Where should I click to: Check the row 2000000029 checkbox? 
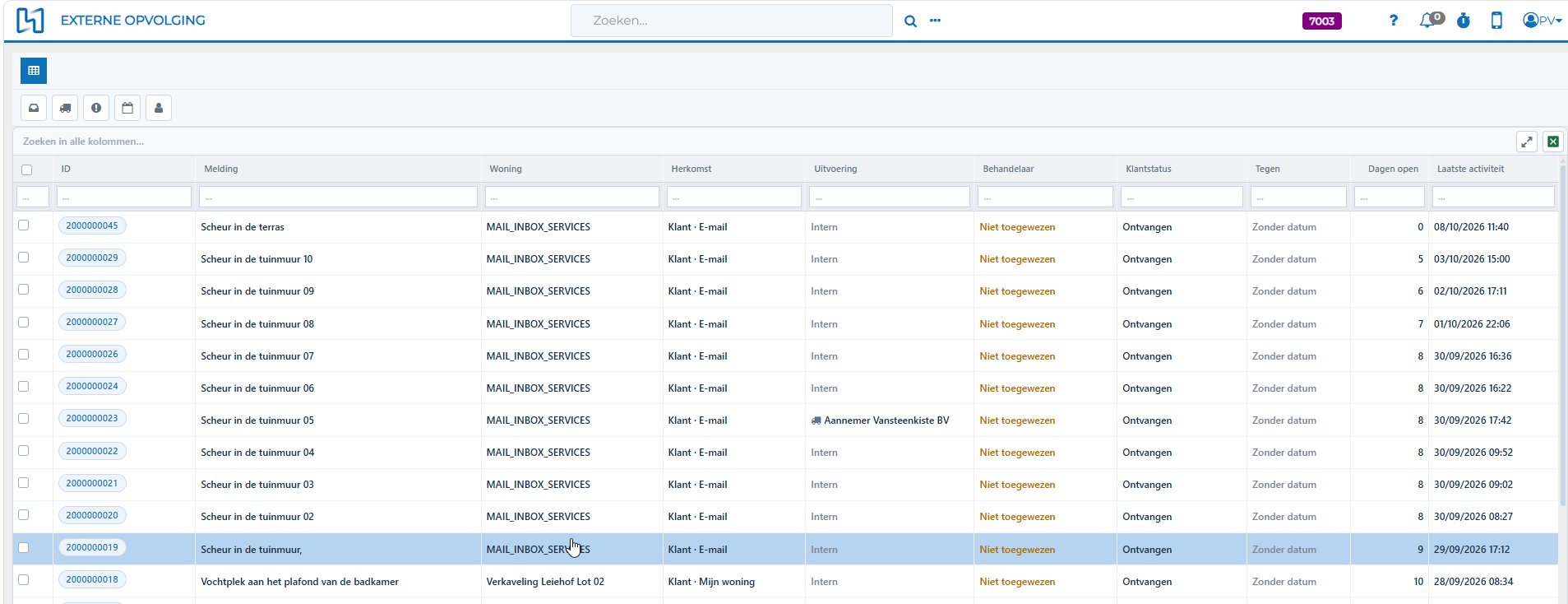[24, 258]
